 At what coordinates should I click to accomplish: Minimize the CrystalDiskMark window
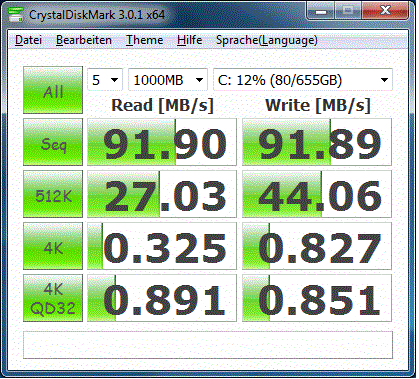point(321,12)
